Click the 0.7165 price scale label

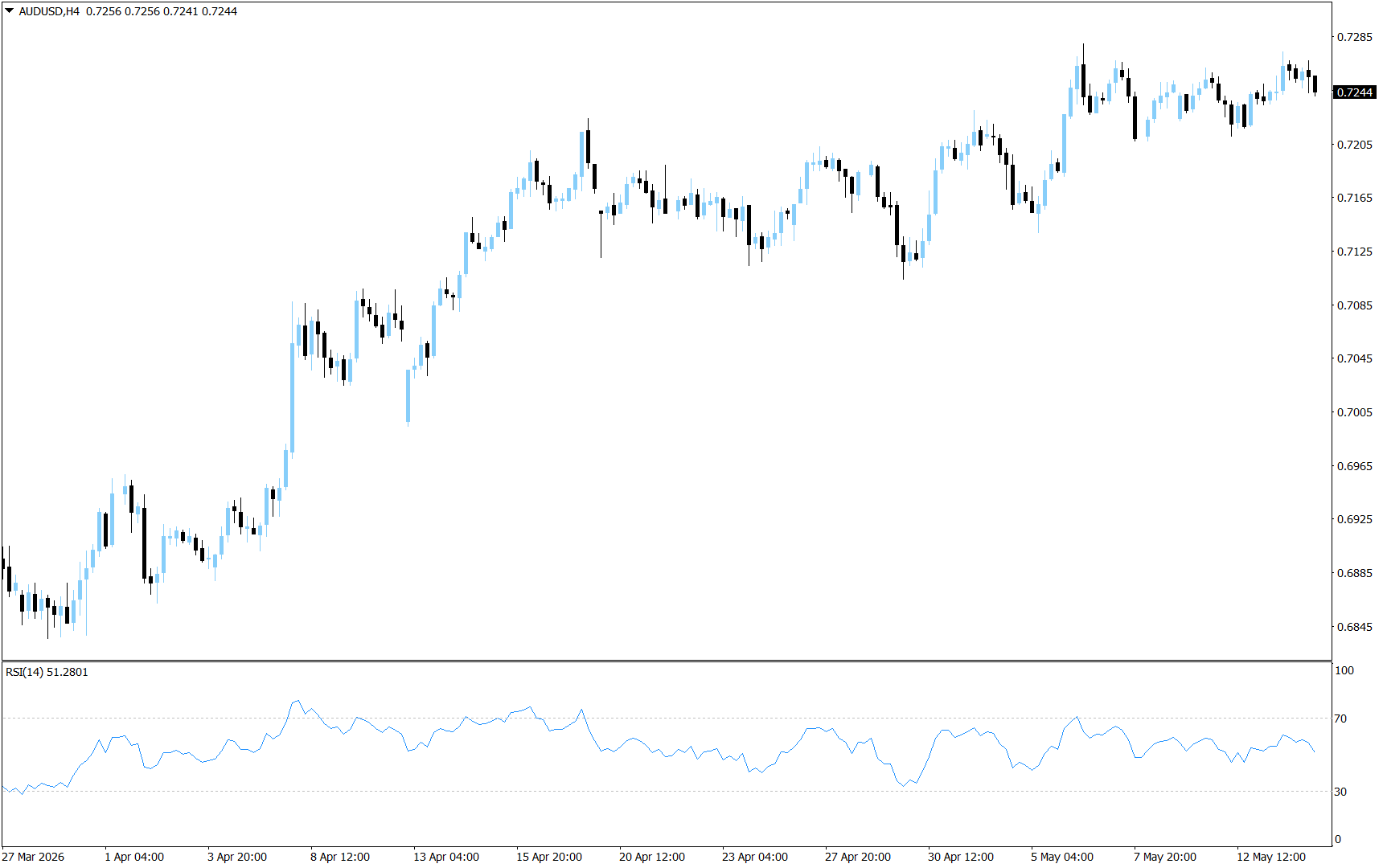[x=1355, y=198]
